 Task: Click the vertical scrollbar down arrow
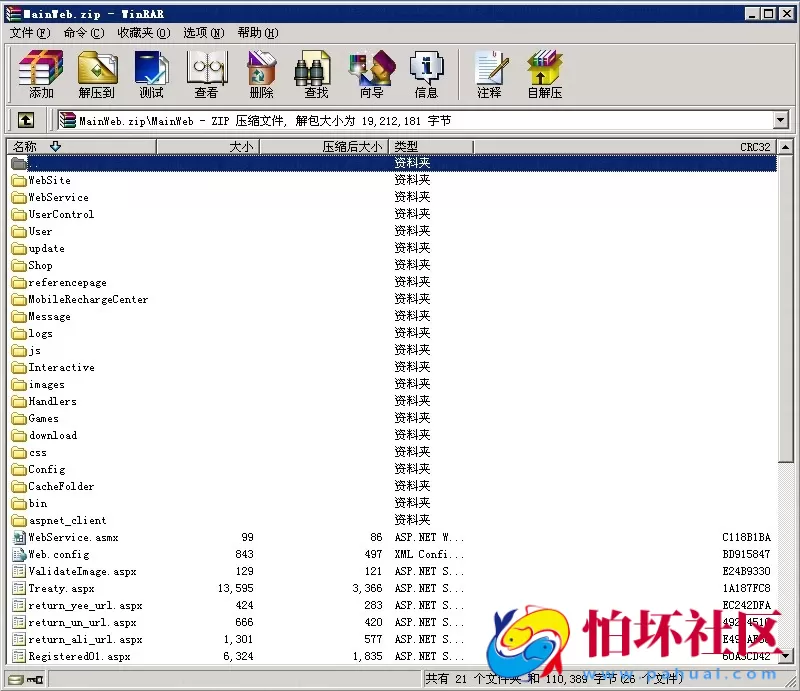point(786,656)
